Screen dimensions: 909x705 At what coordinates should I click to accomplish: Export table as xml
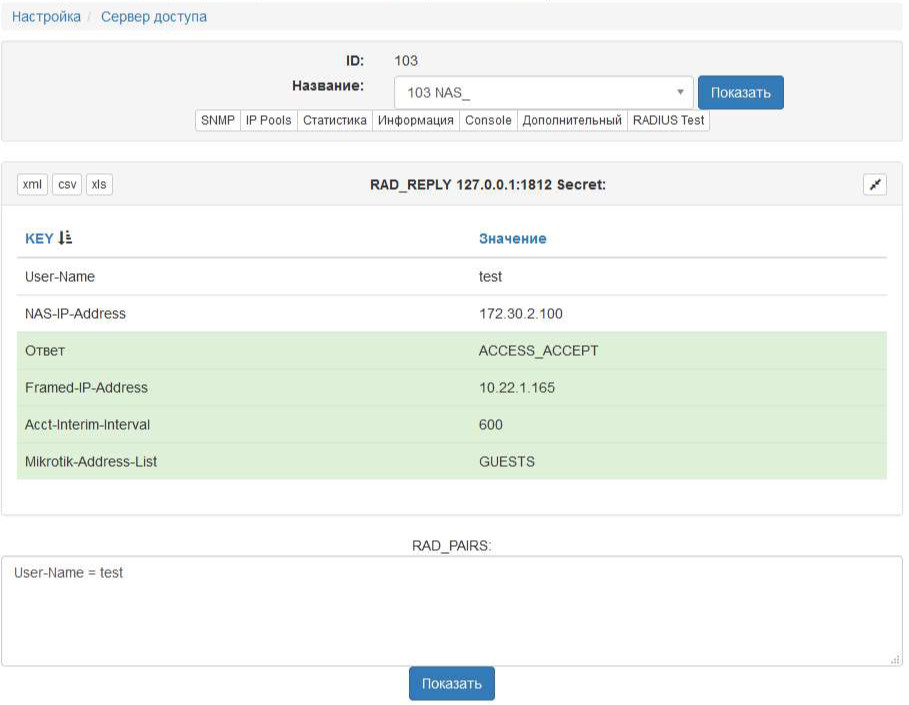pyautogui.click(x=32, y=184)
